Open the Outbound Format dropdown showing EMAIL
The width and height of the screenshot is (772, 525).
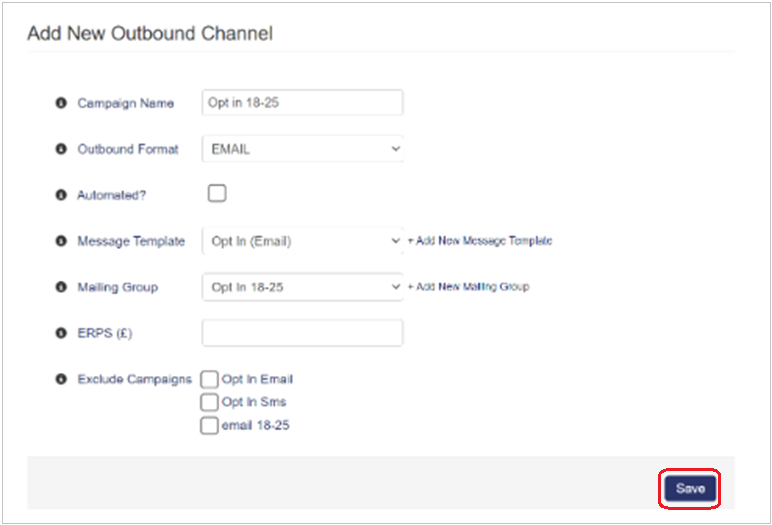[x=303, y=149]
